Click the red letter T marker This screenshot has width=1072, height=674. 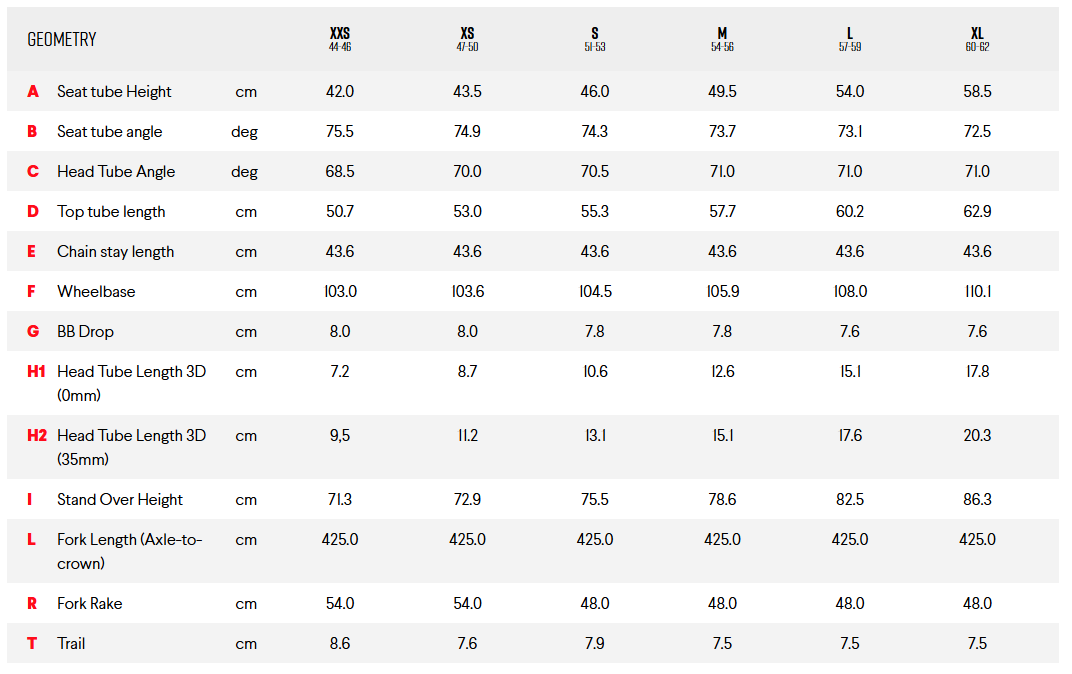click(32, 644)
